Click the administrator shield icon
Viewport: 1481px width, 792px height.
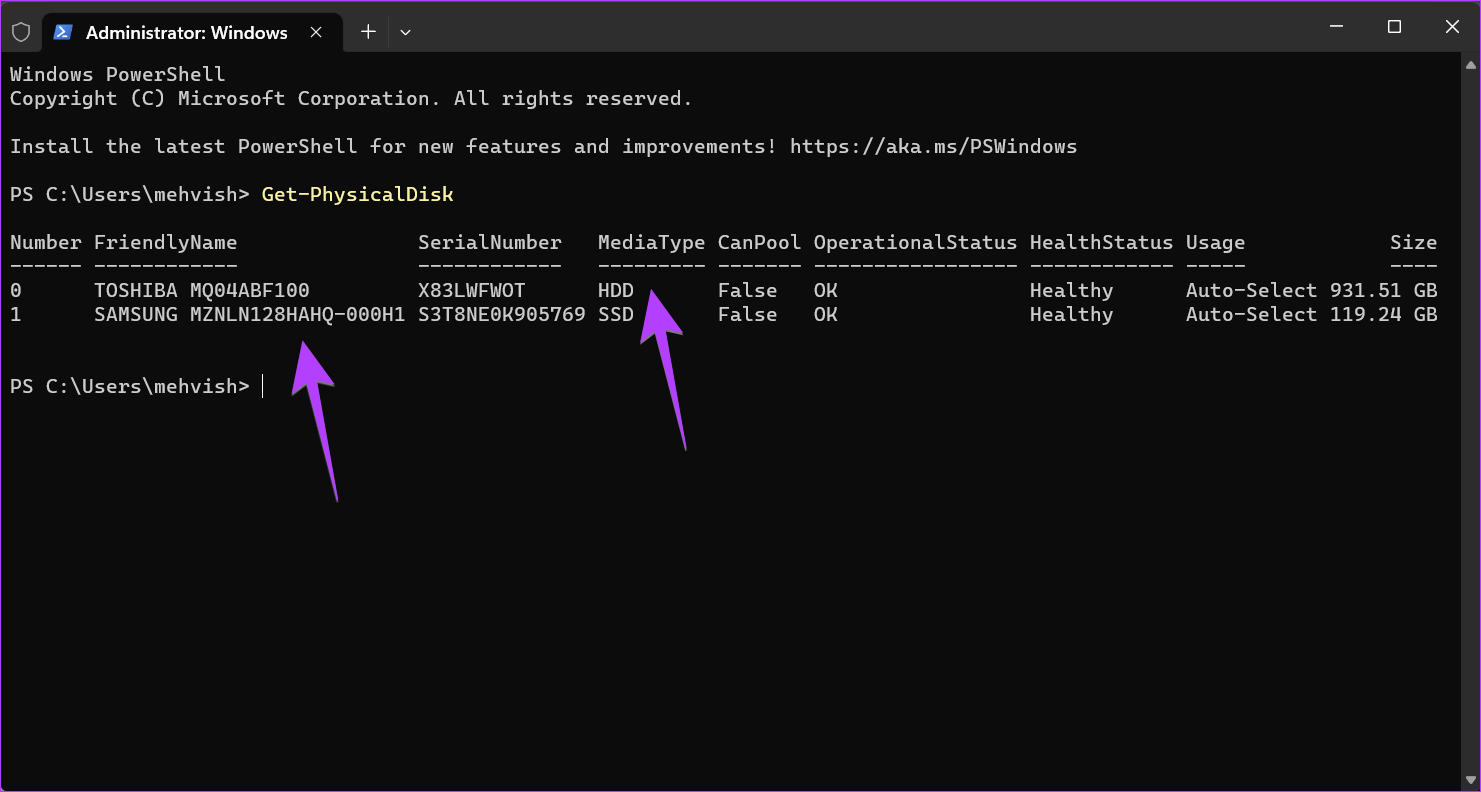coord(21,32)
